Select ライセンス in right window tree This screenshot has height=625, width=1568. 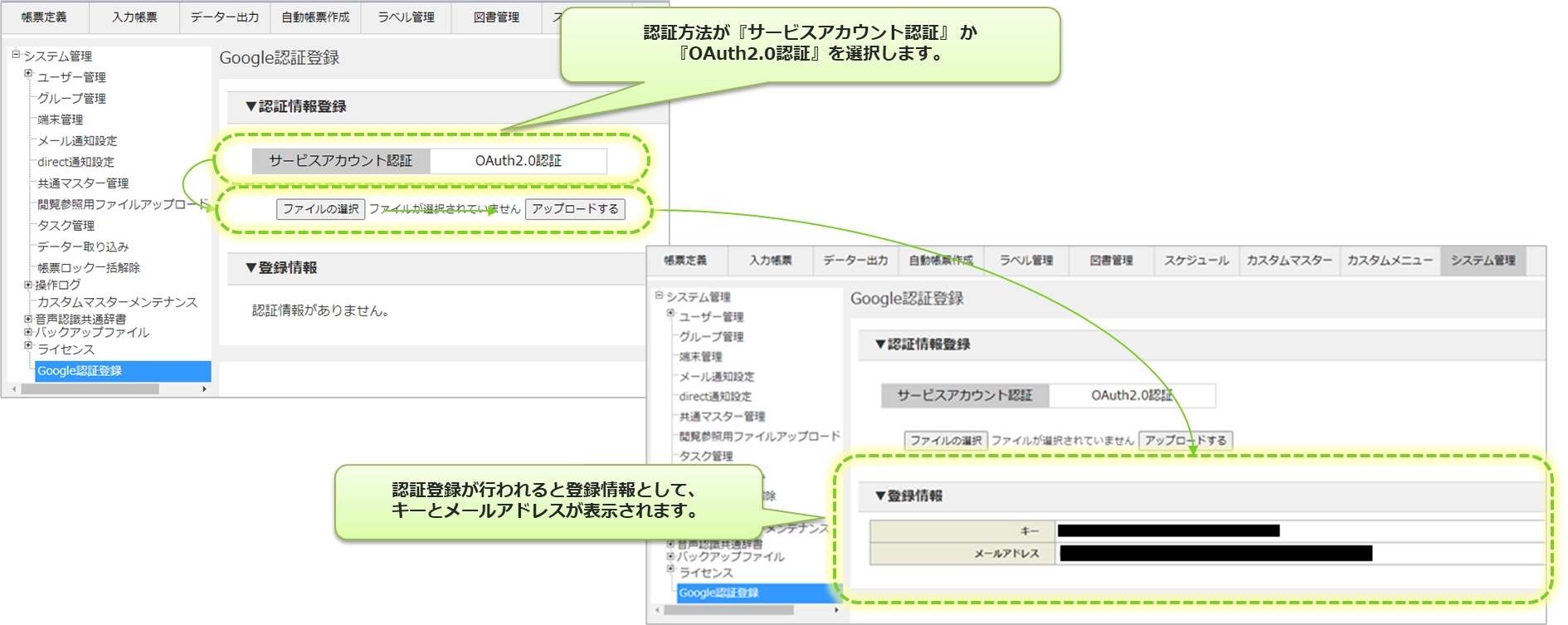(x=706, y=573)
